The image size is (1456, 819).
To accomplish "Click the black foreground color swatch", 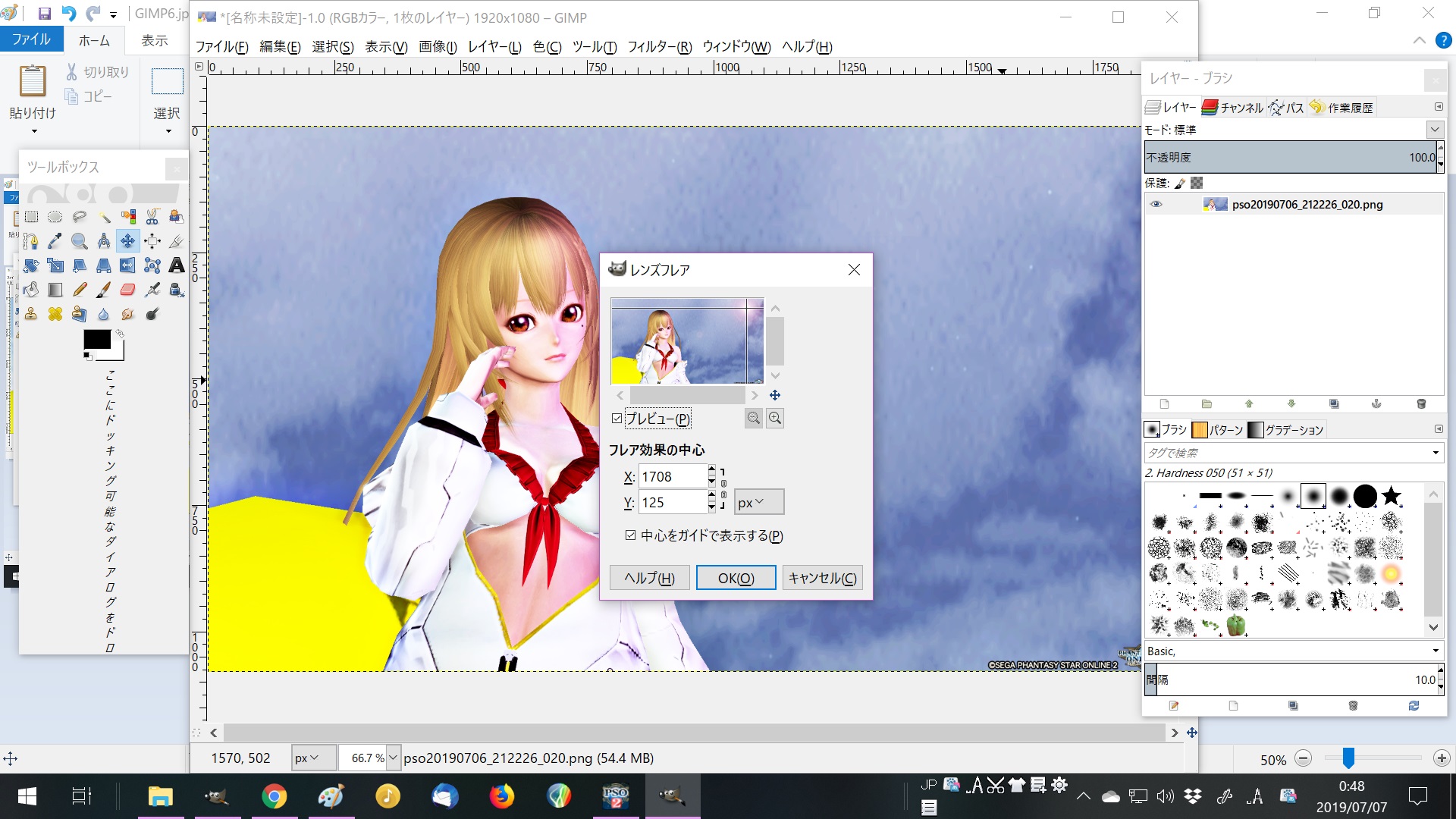I will click(96, 339).
